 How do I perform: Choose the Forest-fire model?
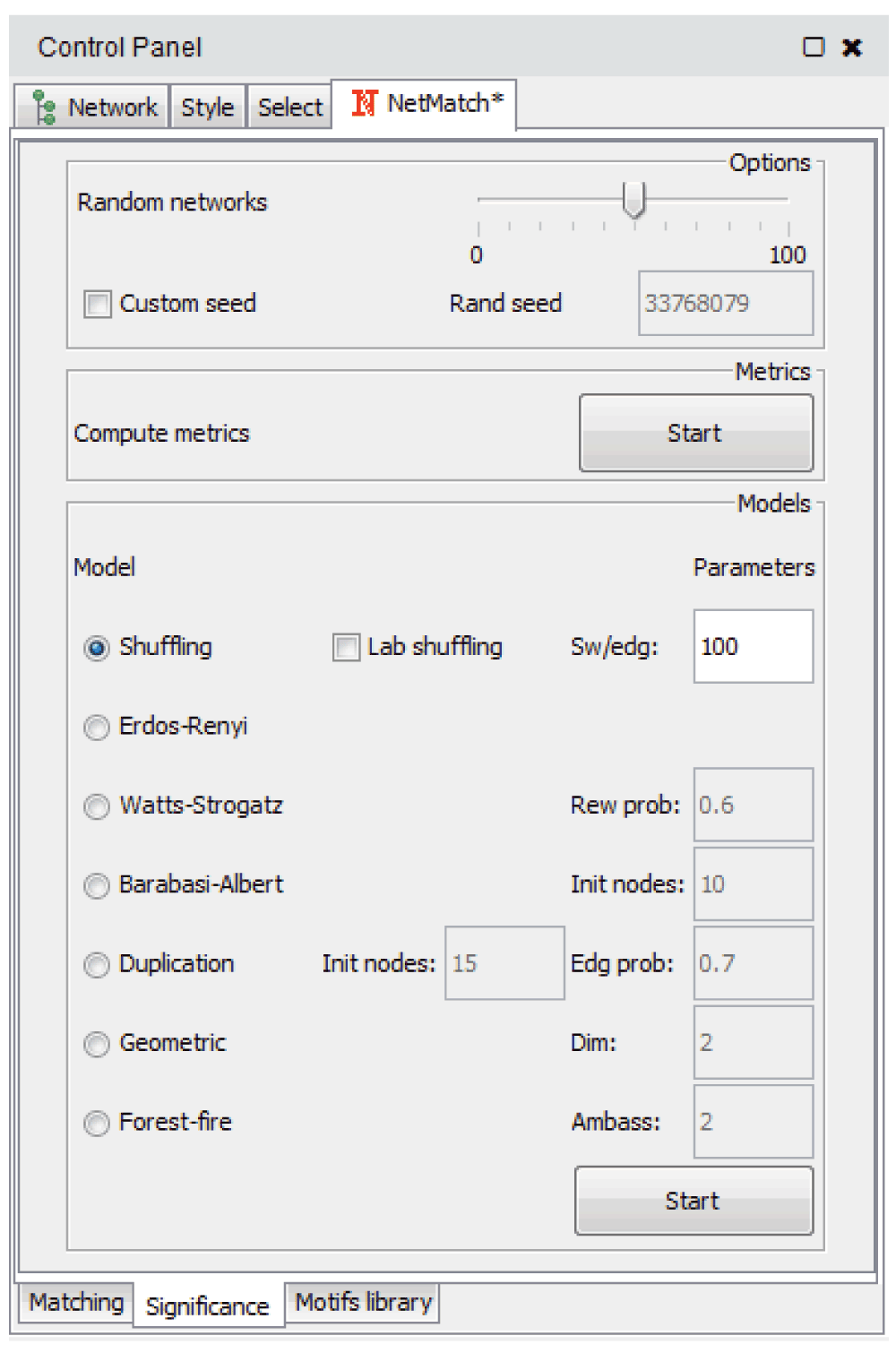click(x=96, y=1123)
